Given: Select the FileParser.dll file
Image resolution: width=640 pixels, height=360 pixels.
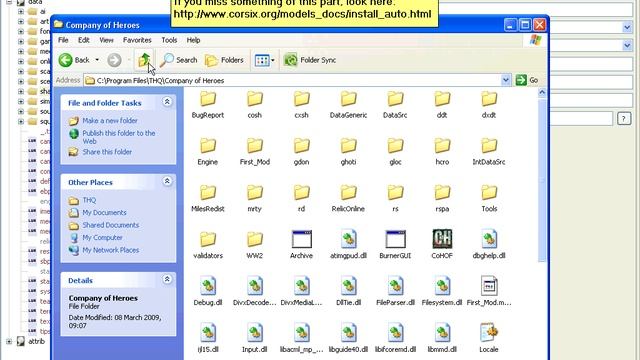Looking at the screenshot, I should pos(395,292).
